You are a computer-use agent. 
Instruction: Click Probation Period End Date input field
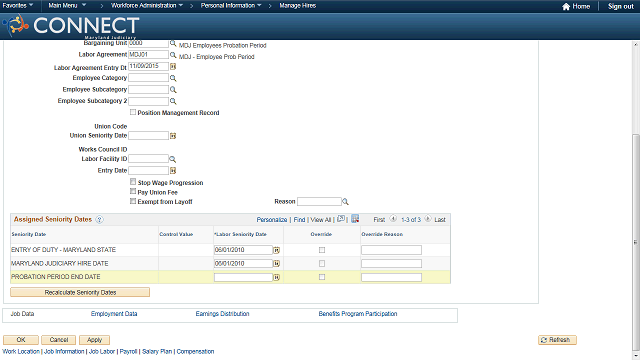[243, 278]
